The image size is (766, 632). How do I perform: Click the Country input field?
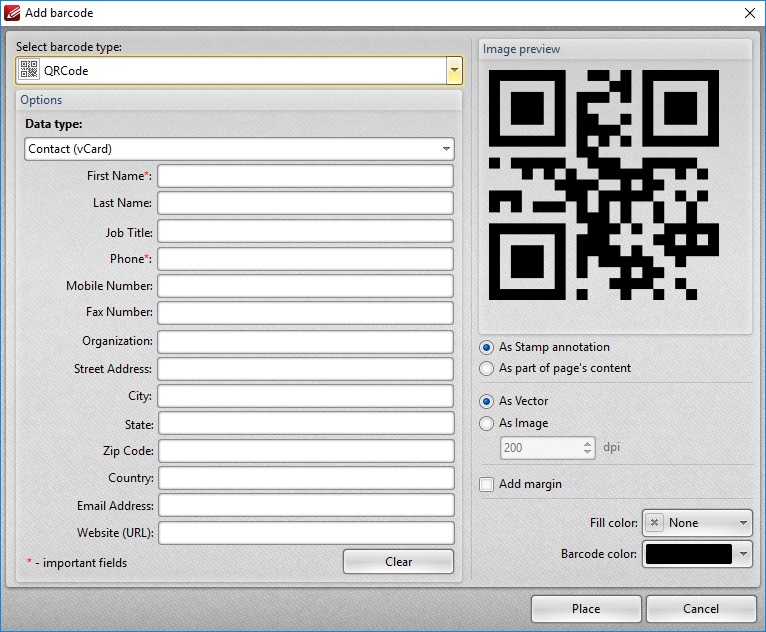(306, 478)
